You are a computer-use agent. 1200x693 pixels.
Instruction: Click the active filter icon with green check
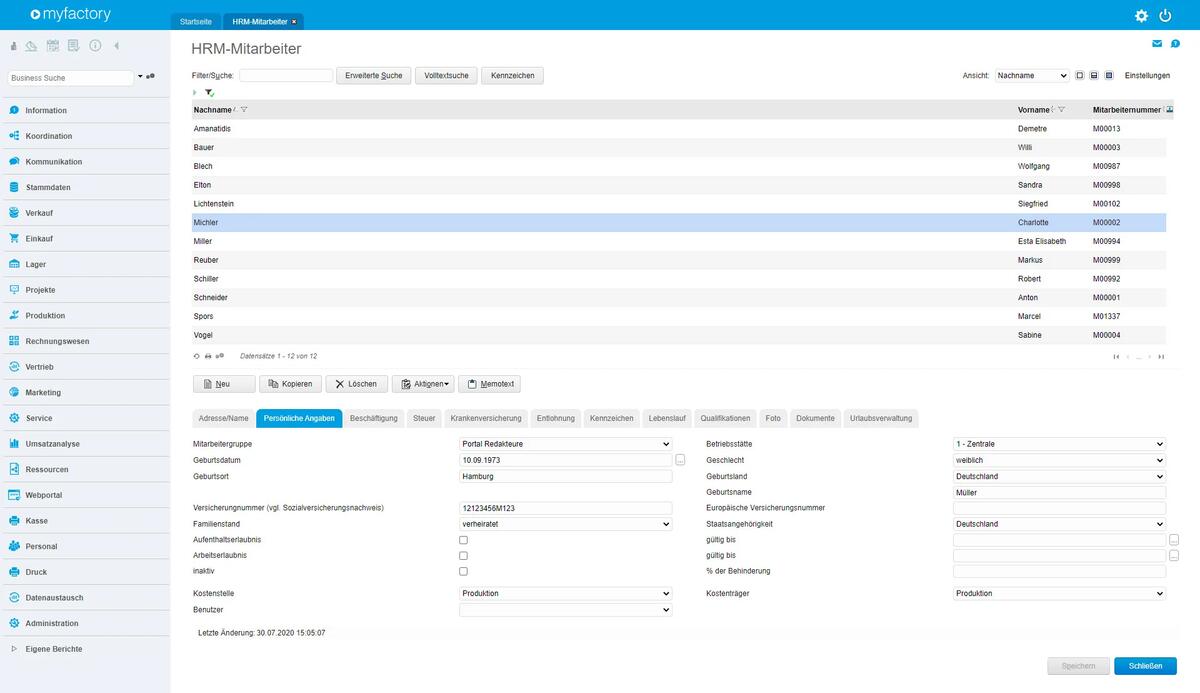click(210, 92)
